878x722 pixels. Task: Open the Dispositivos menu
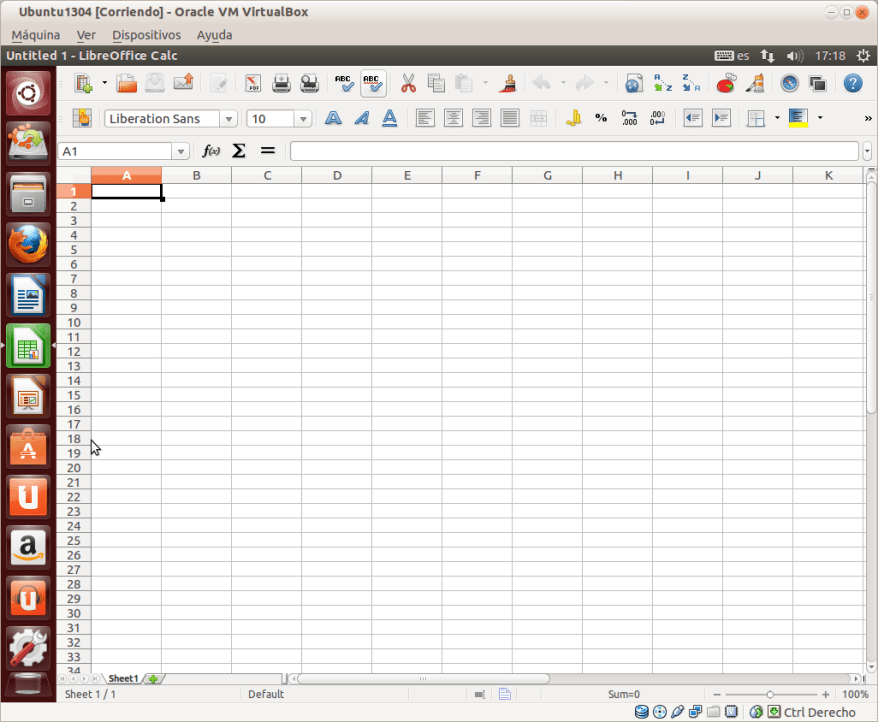tap(146, 35)
